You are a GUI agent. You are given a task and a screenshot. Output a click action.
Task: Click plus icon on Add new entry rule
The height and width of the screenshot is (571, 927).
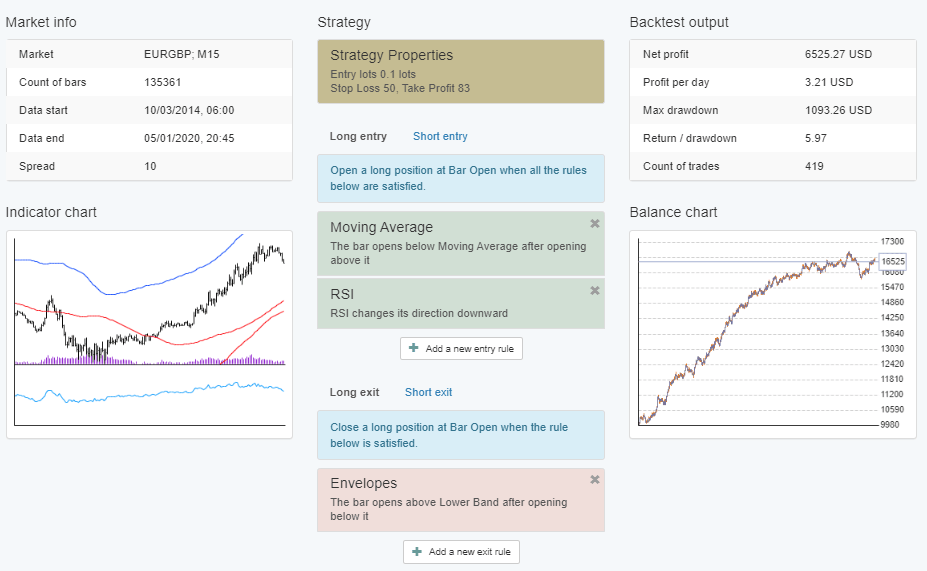point(414,348)
